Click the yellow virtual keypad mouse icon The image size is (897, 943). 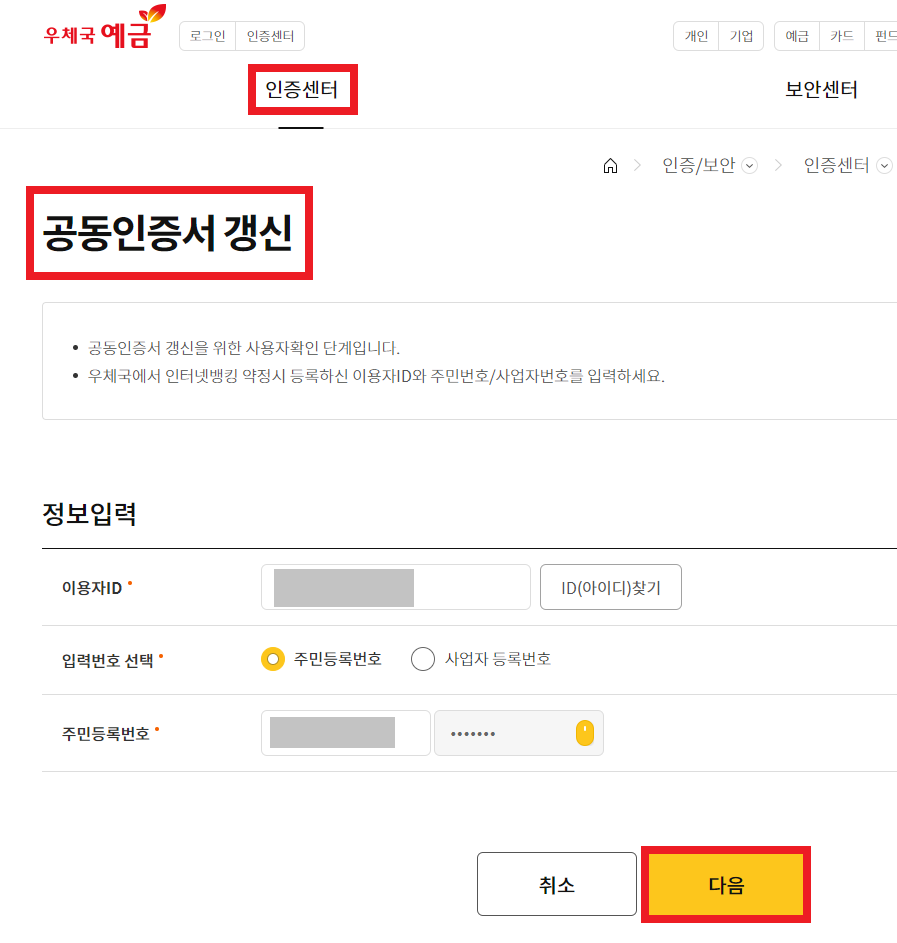584,733
